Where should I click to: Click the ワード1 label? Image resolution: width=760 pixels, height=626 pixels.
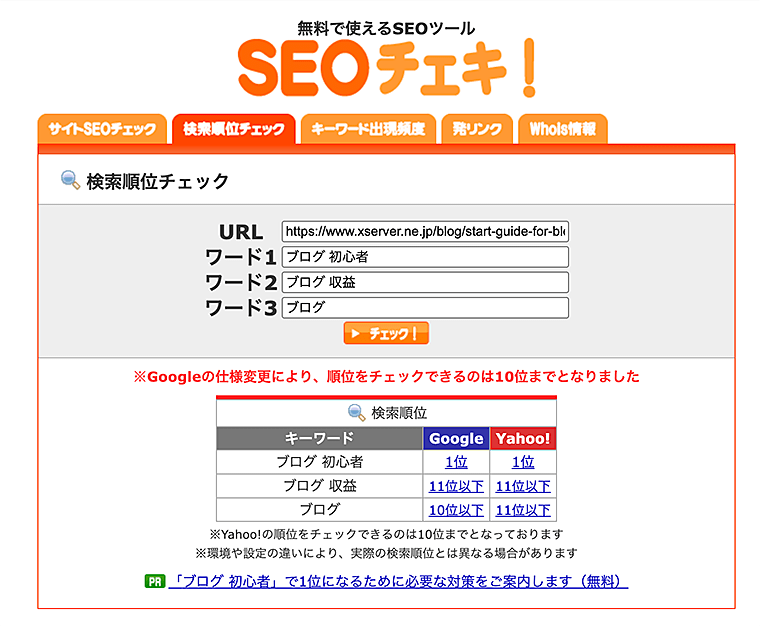coord(241,257)
